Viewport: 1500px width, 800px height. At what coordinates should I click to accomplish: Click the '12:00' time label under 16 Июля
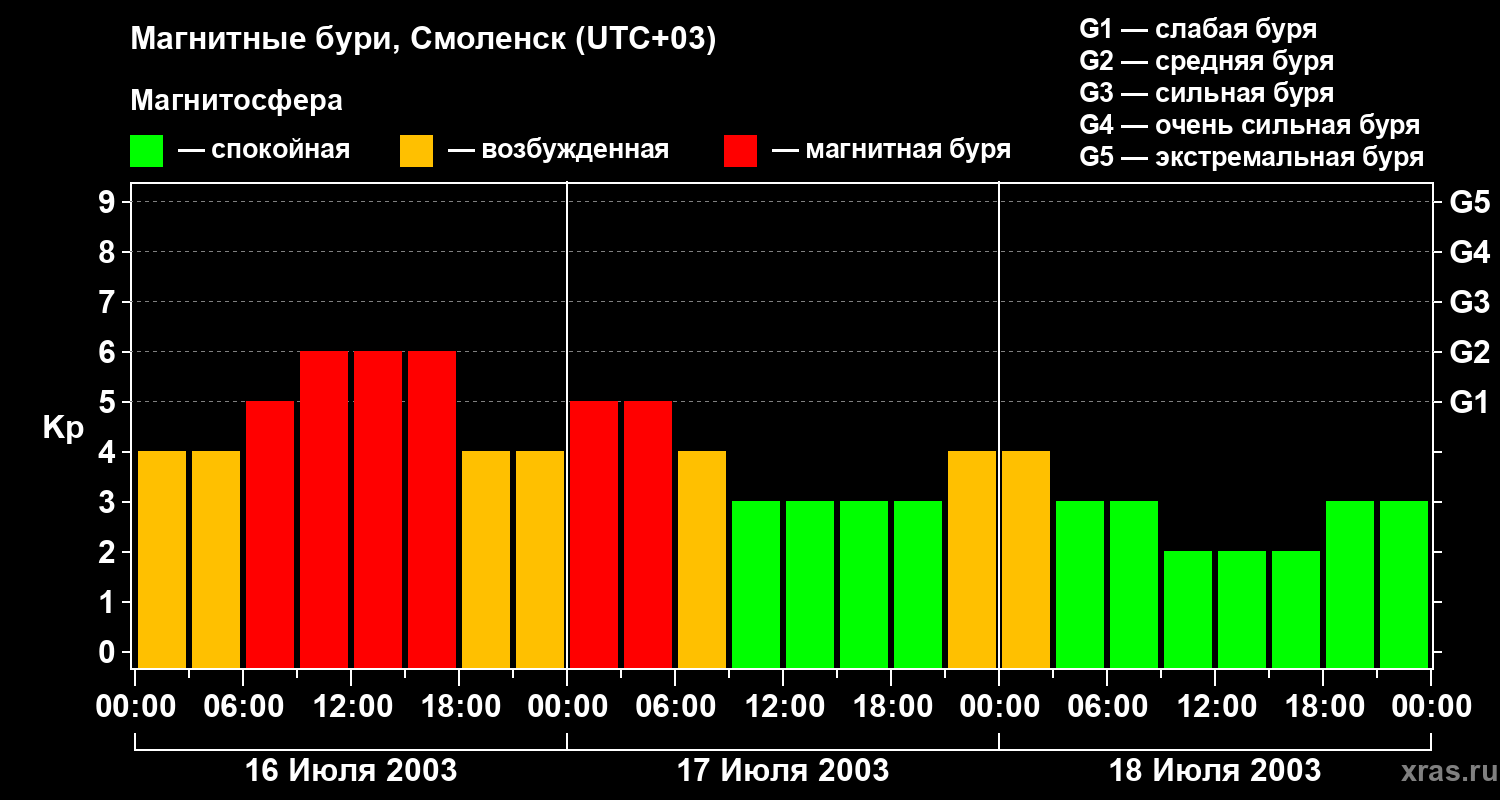click(x=351, y=707)
